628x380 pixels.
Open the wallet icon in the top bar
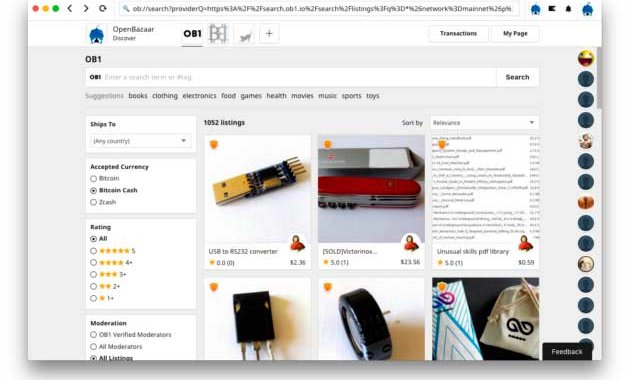click(552, 8)
